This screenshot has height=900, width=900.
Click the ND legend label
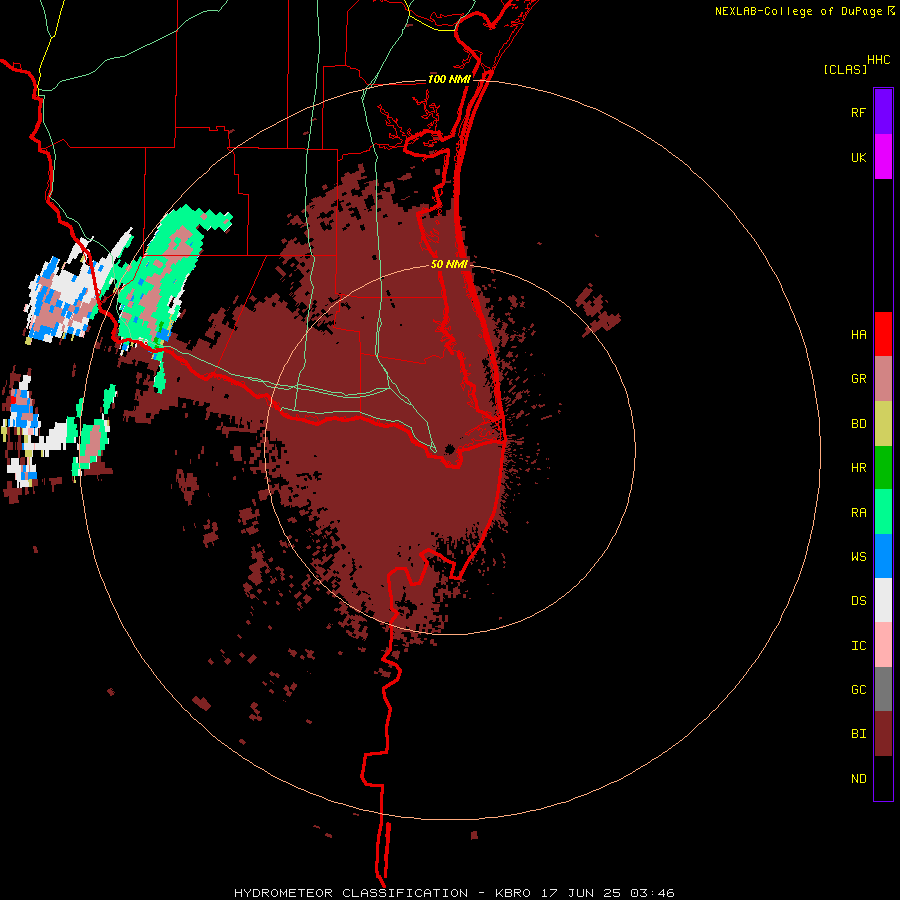click(858, 778)
